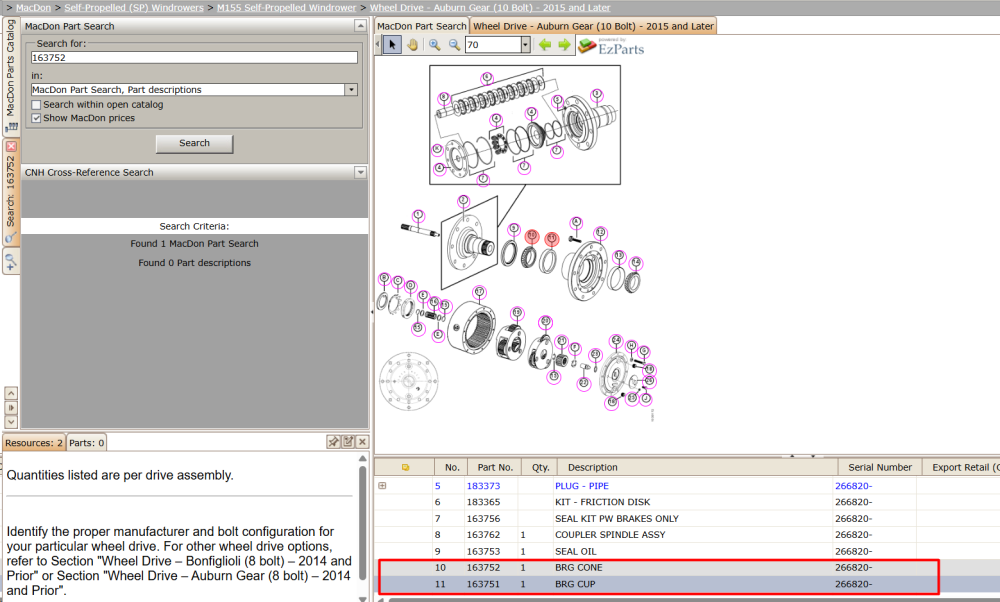The image size is (1000, 602).
Task: Click Found 0 Part descriptions result
Action: (195, 263)
